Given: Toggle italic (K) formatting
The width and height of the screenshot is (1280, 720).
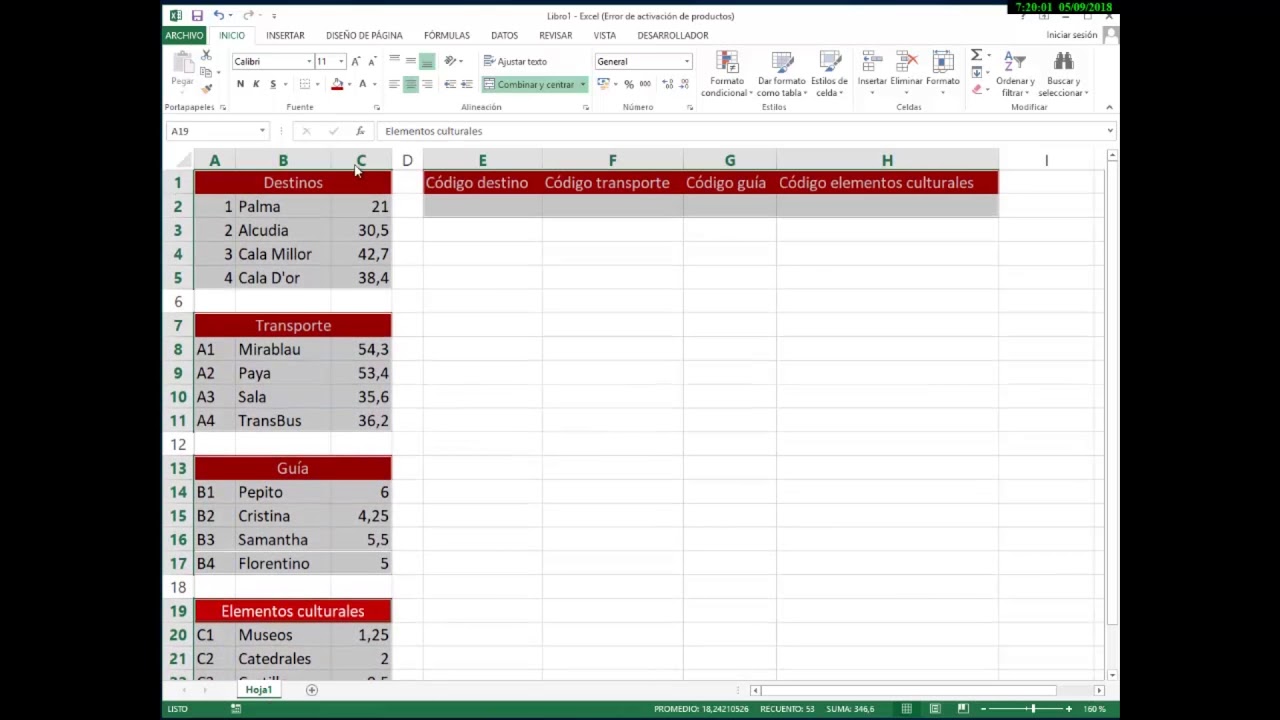Looking at the screenshot, I should 256,84.
